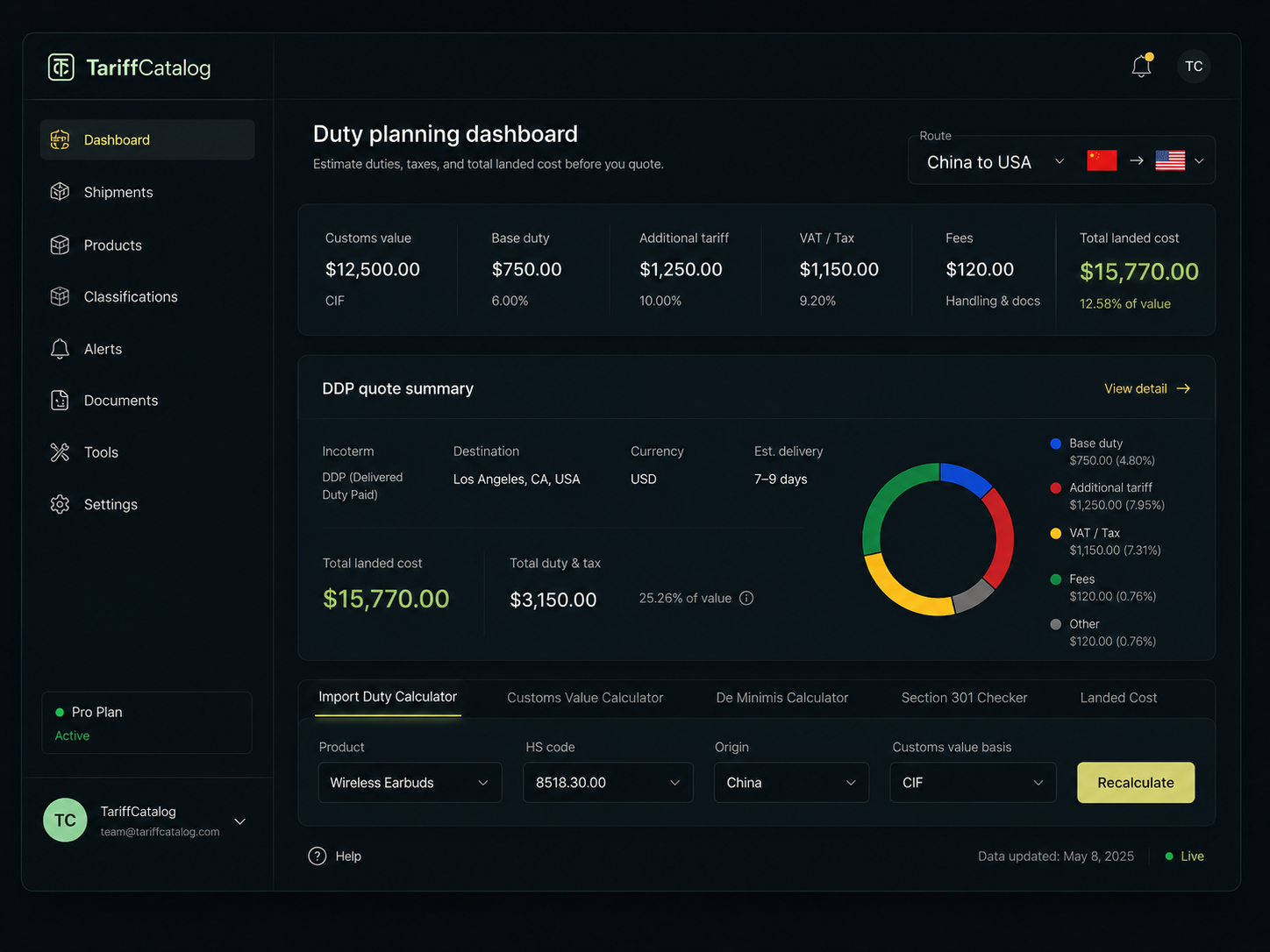This screenshot has width=1270, height=952.
Task: Click the Additional tariff $1,250.00 value
Action: (x=681, y=269)
